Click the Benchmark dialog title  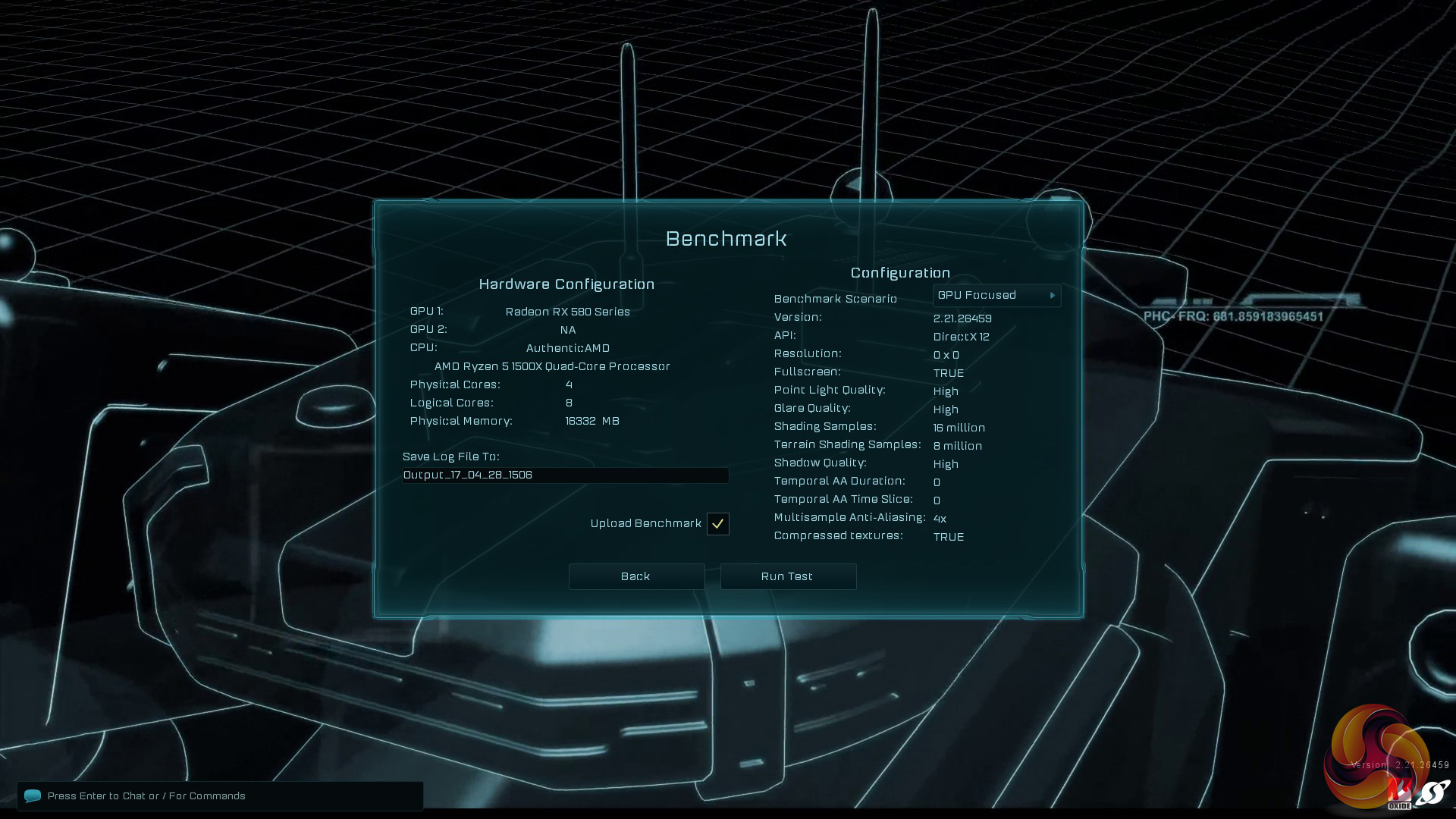726,239
